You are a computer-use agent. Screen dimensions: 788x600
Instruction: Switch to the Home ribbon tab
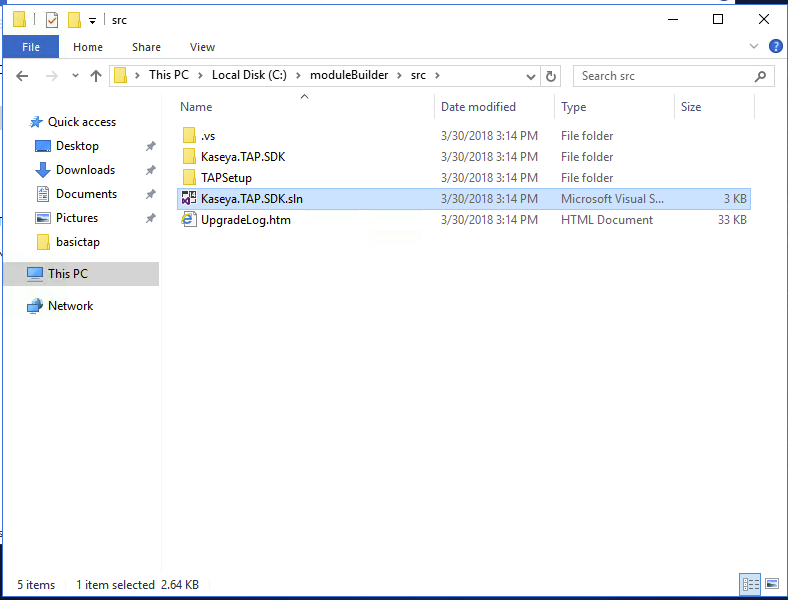88,47
